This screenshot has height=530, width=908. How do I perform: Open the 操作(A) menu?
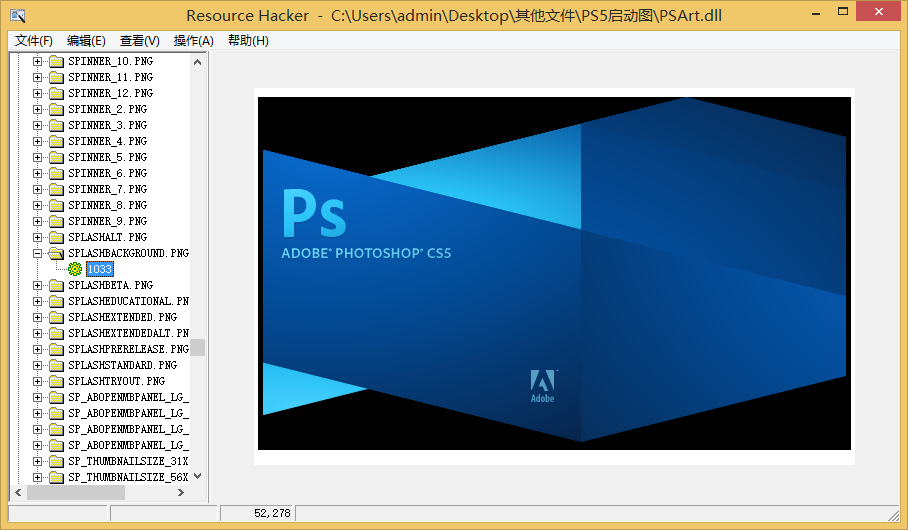[x=193, y=41]
